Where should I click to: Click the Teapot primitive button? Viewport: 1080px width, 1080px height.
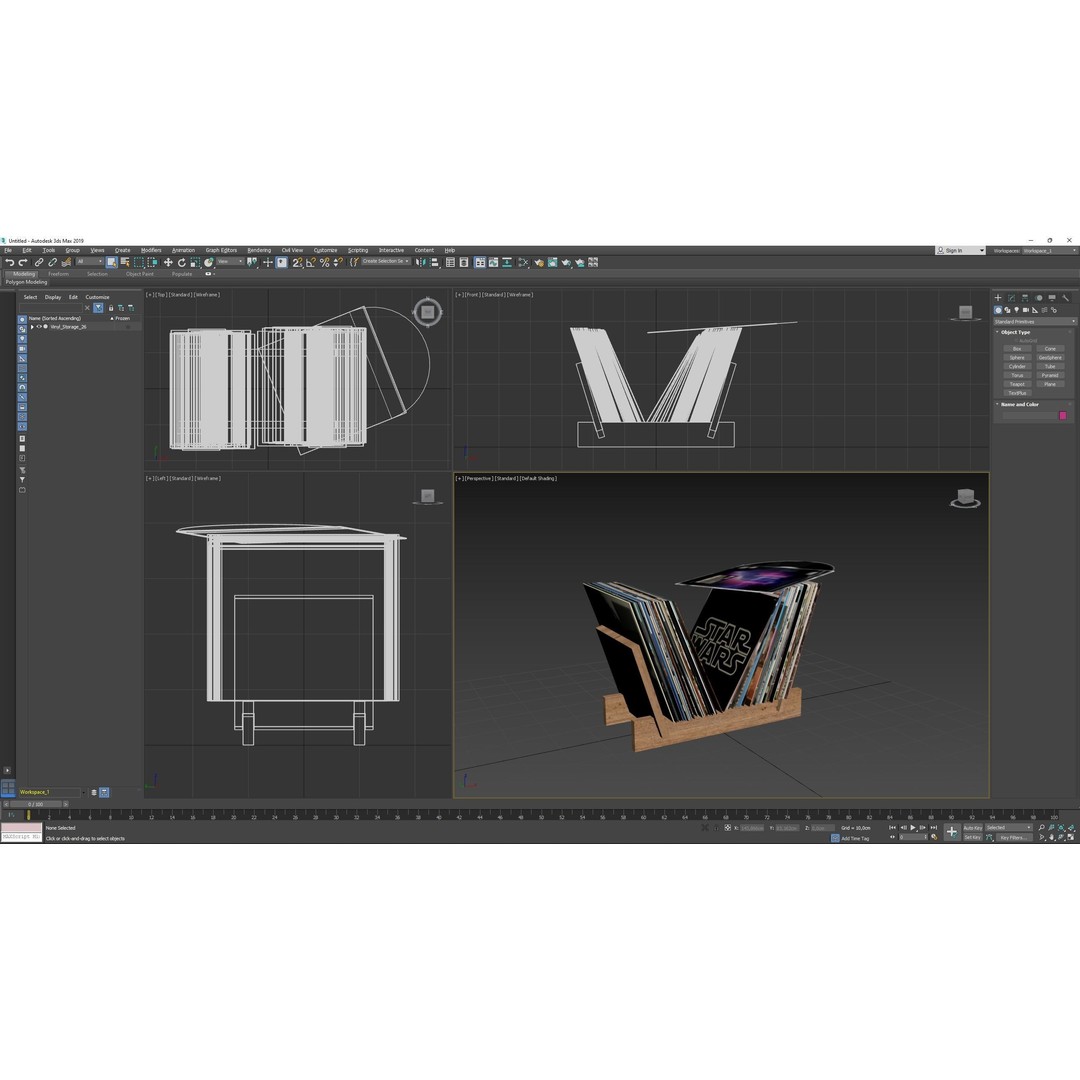1017,384
